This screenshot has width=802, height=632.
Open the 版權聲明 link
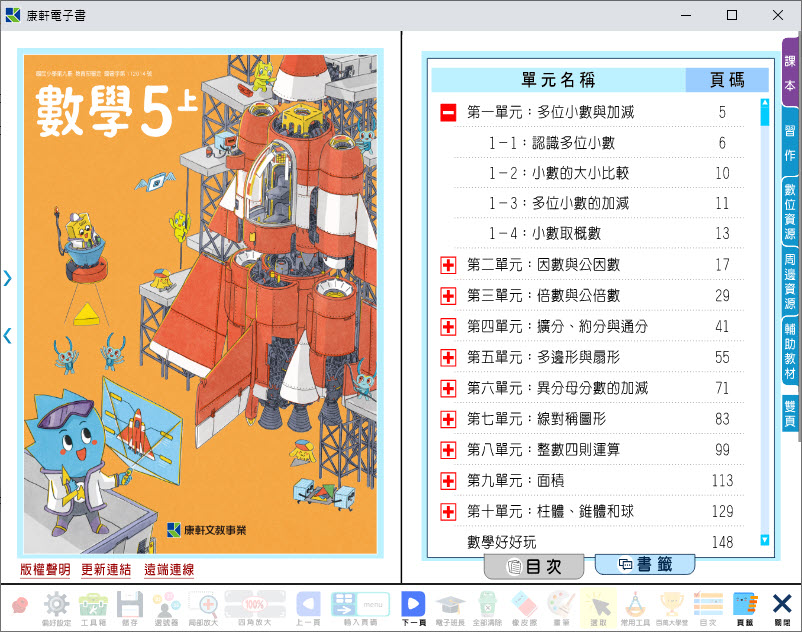point(45,570)
